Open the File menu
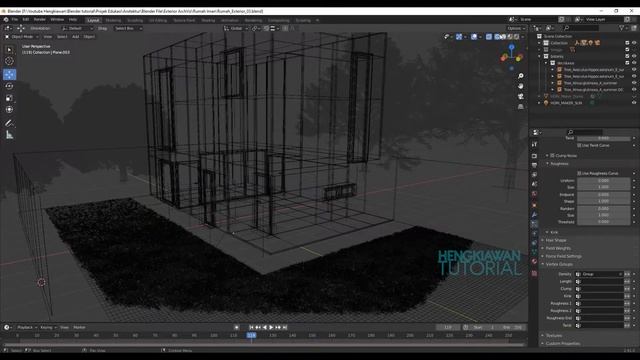640x360 pixels. tap(15, 20)
